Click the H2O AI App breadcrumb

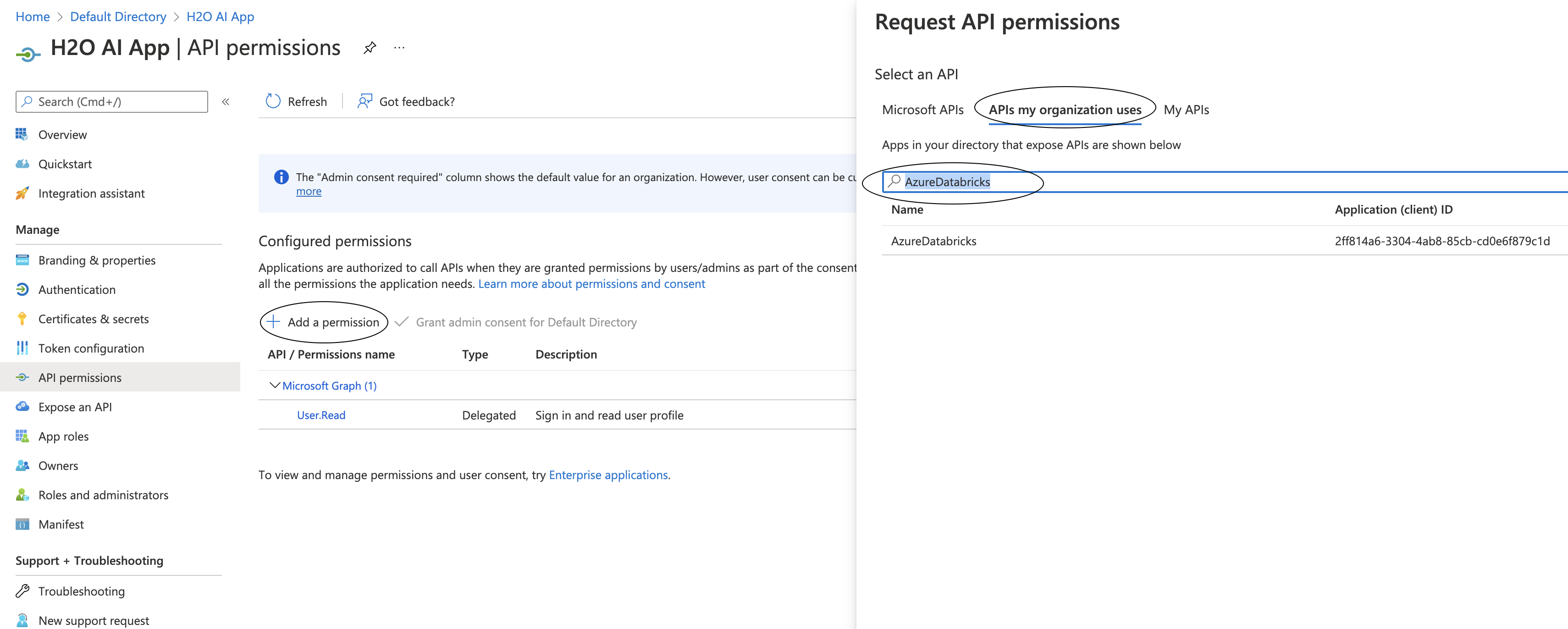coord(221,17)
